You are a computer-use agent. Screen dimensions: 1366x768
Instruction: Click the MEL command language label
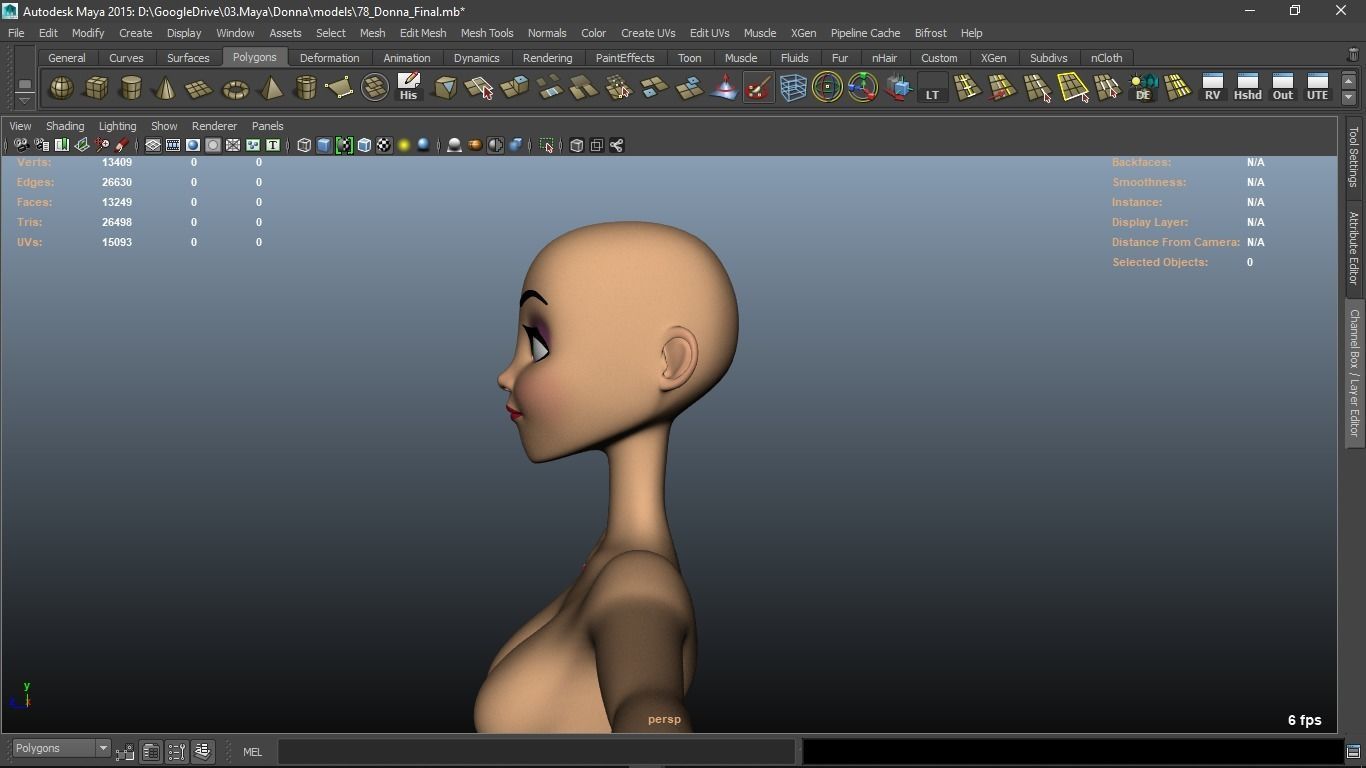click(x=252, y=752)
